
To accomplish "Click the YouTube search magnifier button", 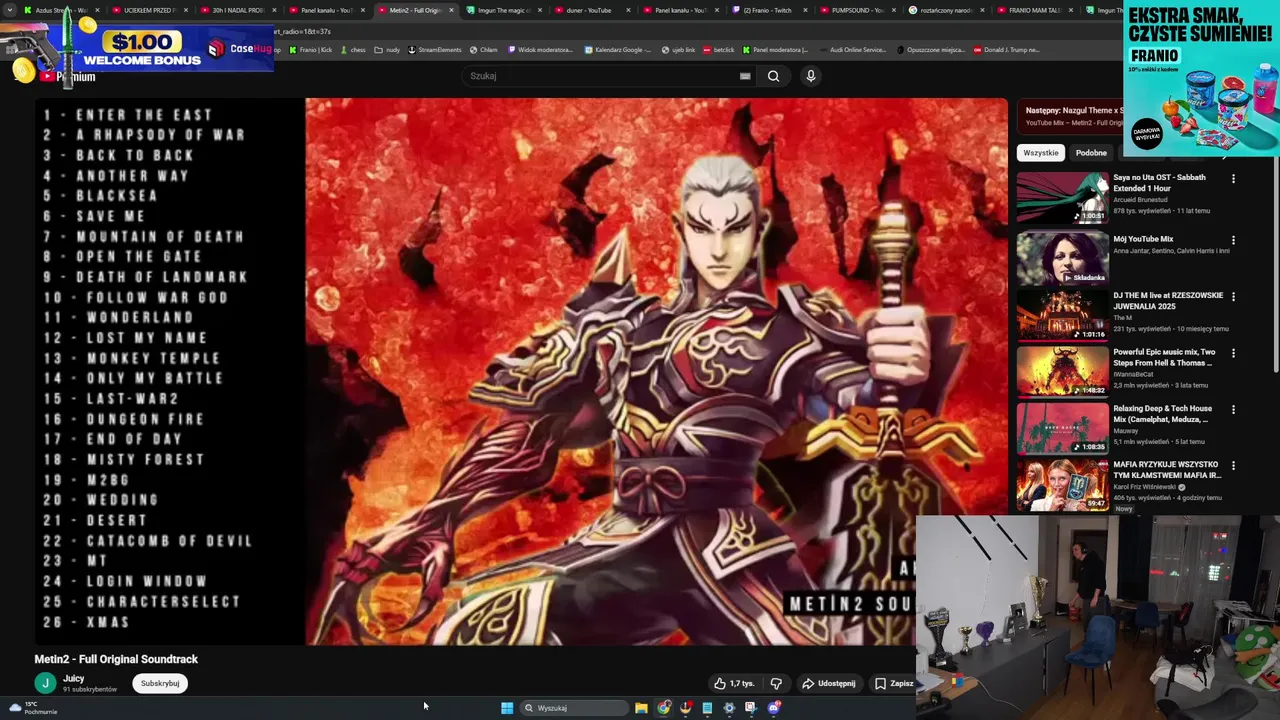I will coord(773,76).
